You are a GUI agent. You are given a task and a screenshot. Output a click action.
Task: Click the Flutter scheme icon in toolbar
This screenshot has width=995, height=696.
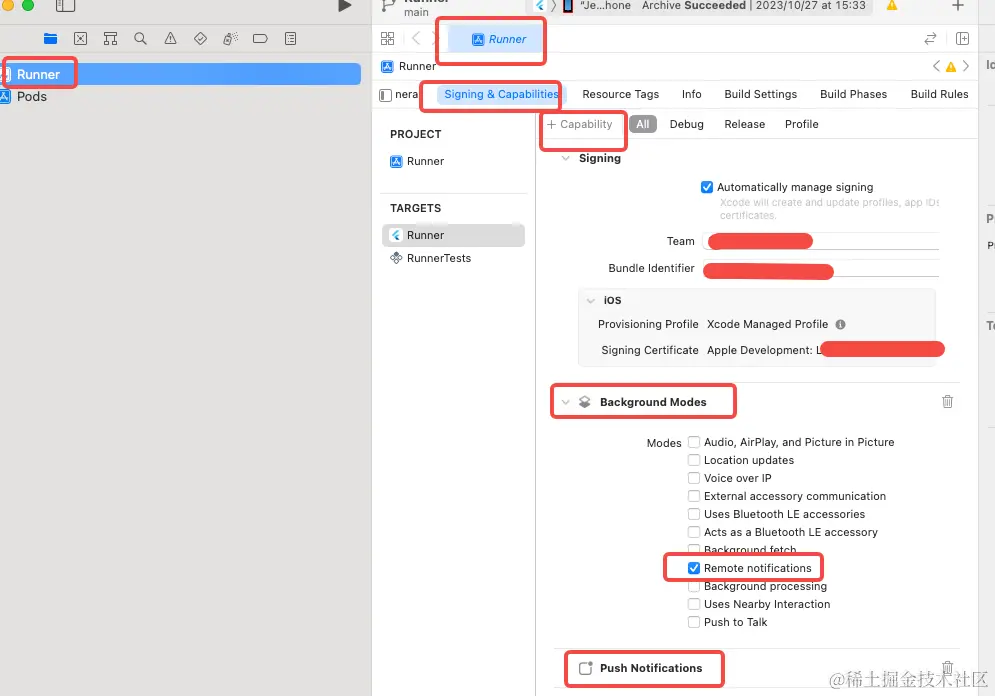[539, 6]
